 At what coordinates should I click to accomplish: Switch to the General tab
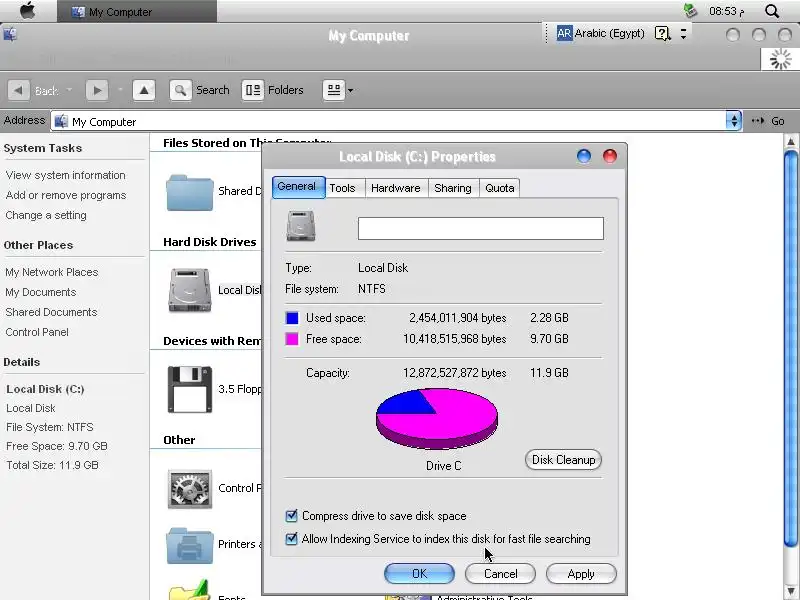298,187
